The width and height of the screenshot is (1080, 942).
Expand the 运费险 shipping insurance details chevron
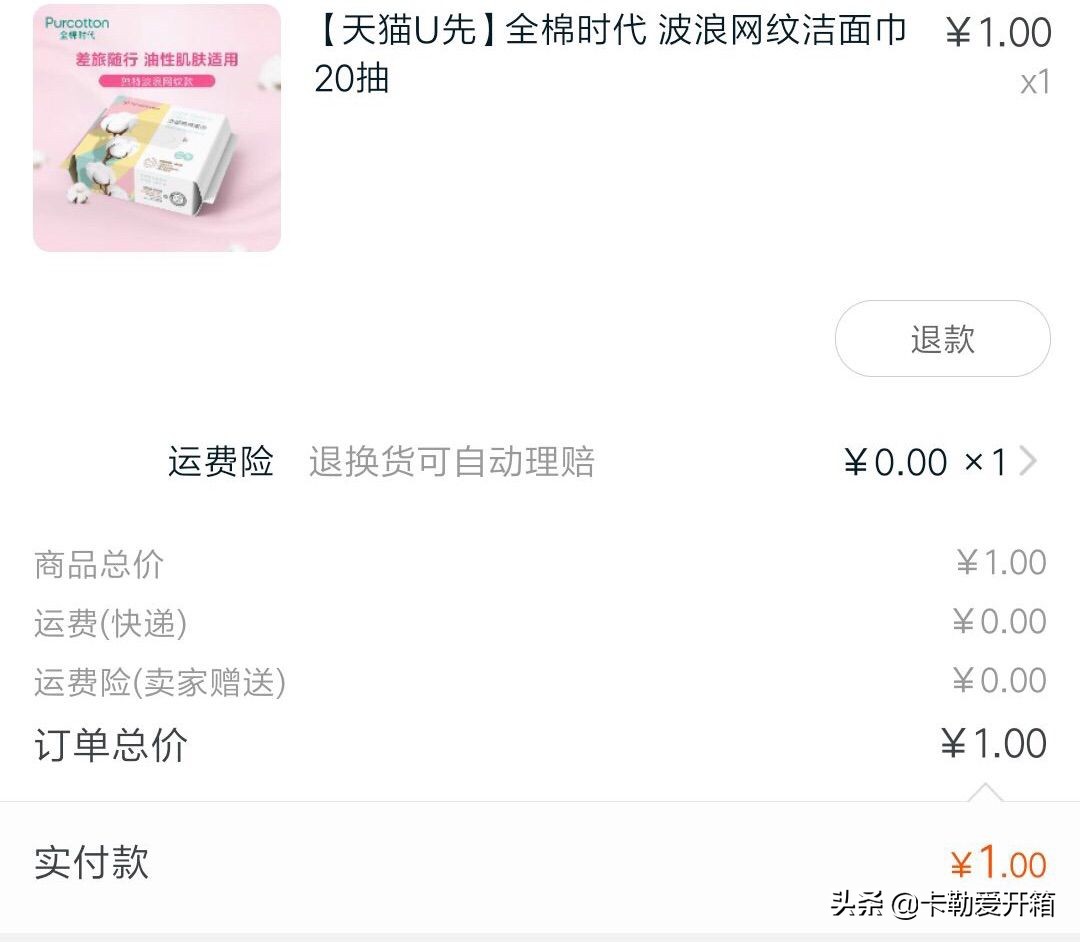click(x=1030, y=461)
